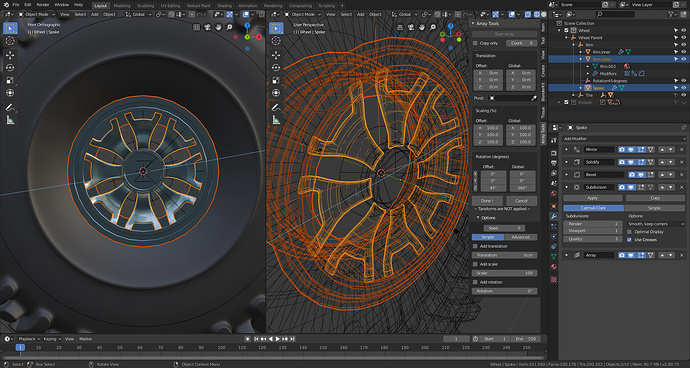
Task: Select the Transform tool in left viewport
Action: click(10, 93)
